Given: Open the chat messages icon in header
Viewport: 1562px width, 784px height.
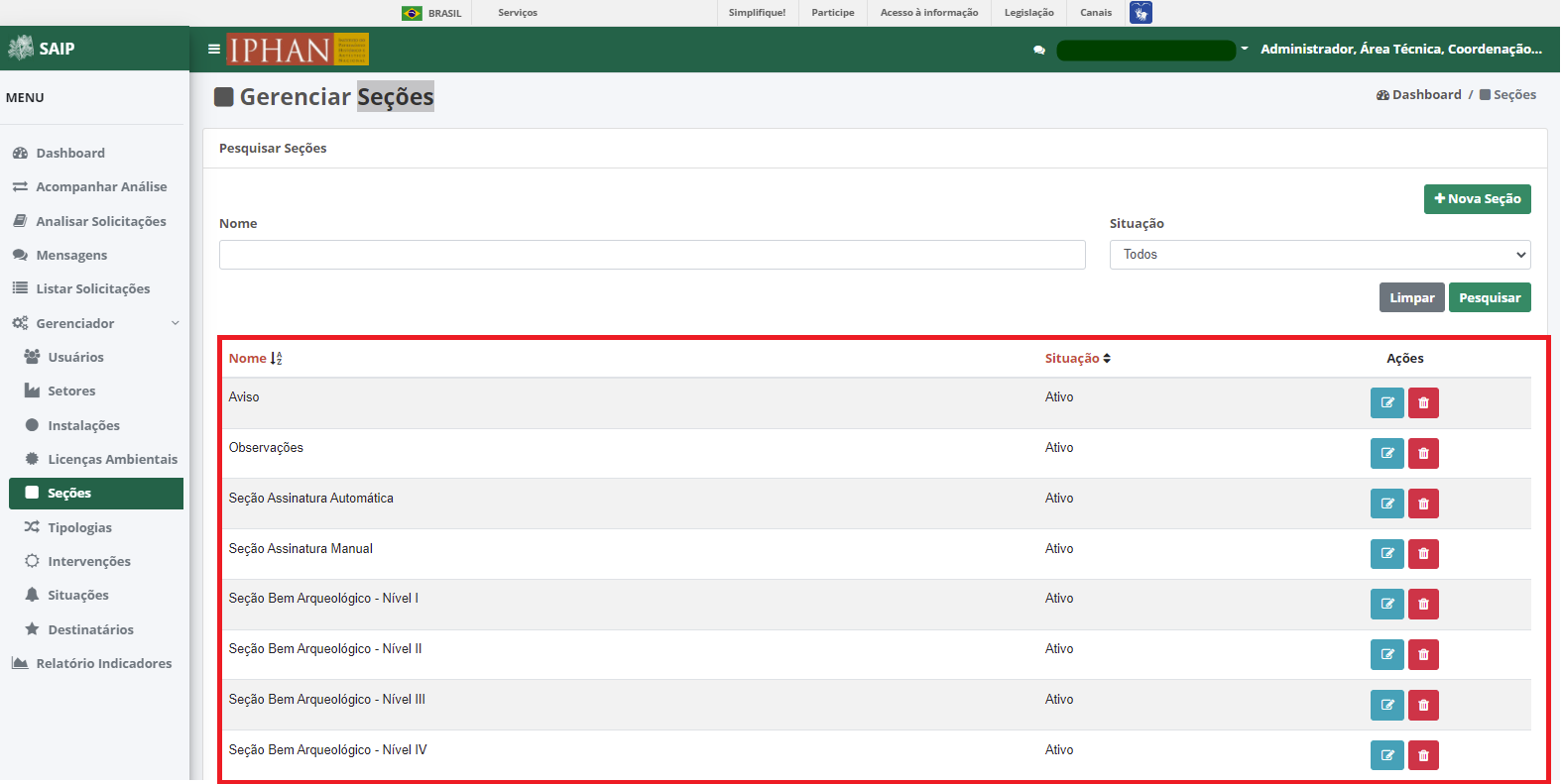Looking at the screenshot, I should click(x=1039, y=50).
